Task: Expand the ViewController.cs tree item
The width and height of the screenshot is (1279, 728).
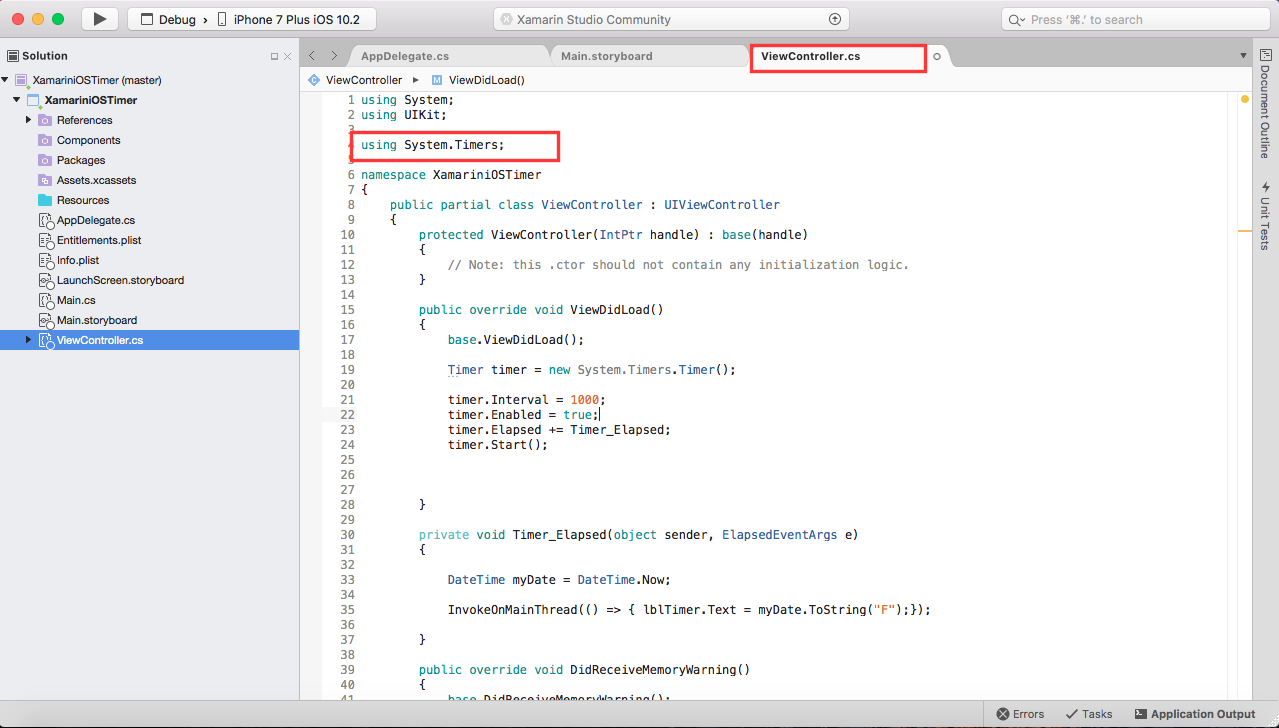Action: (x=29, y=339)
